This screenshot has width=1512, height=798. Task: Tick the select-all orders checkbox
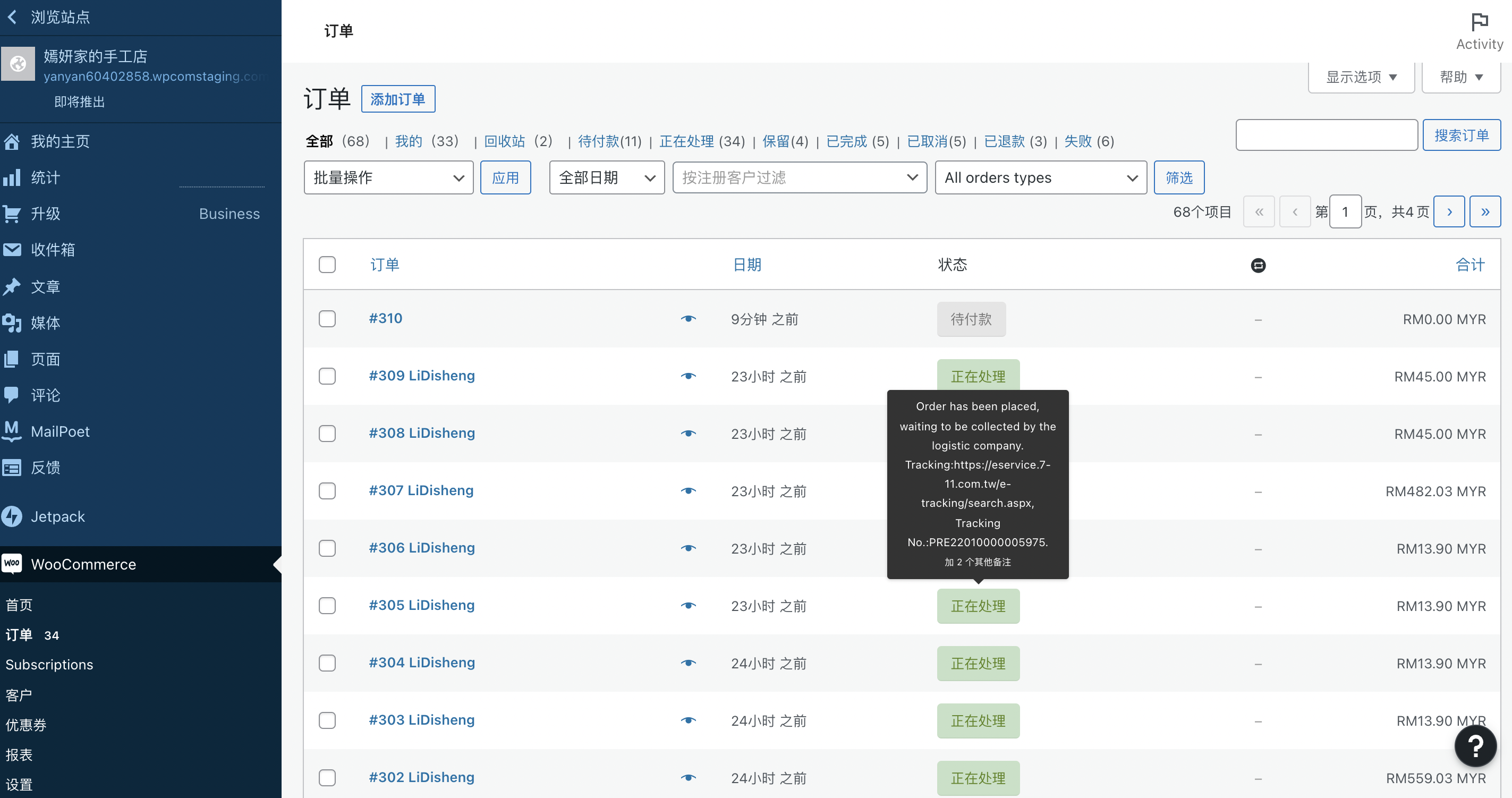[x=327, y=265]
